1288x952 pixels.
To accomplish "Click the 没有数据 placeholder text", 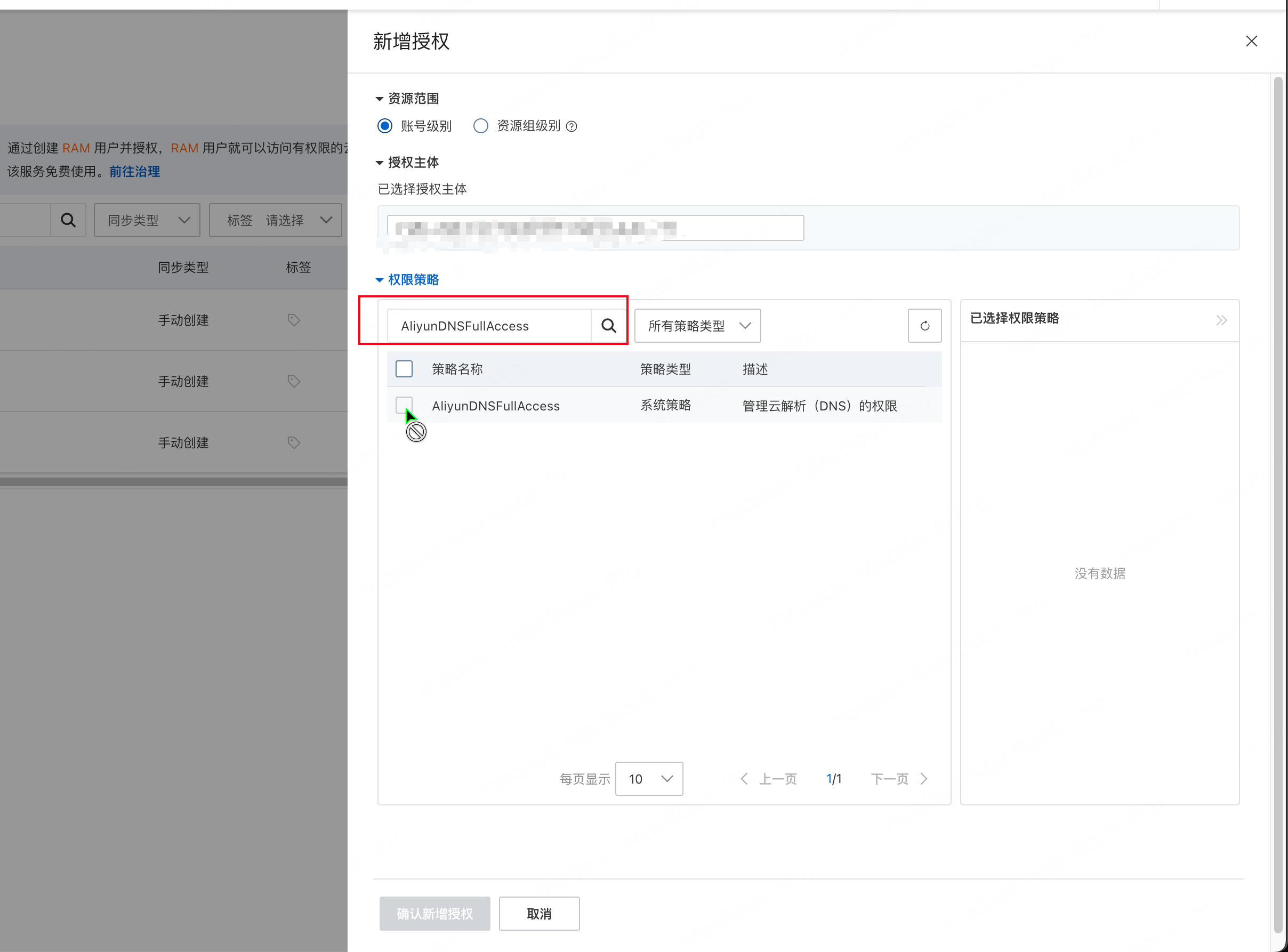I will click(x=1100, y=573).
